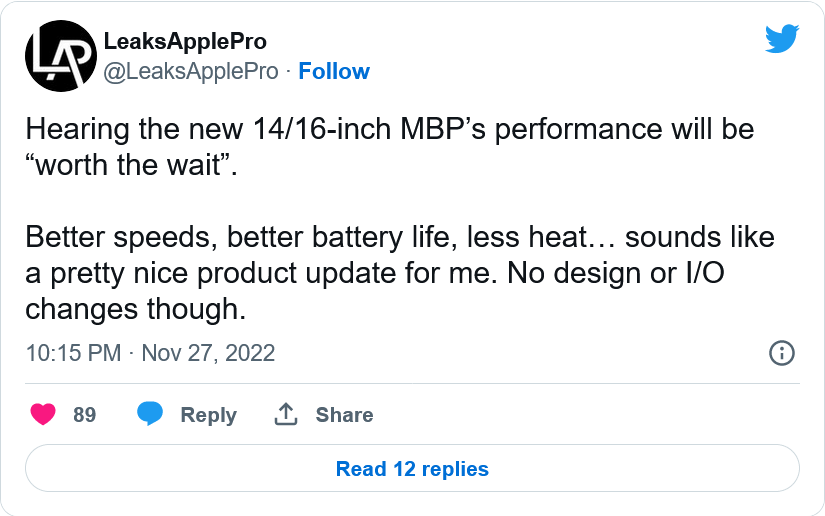Click the bold LeaksApplePro display name

click(186, 41)
